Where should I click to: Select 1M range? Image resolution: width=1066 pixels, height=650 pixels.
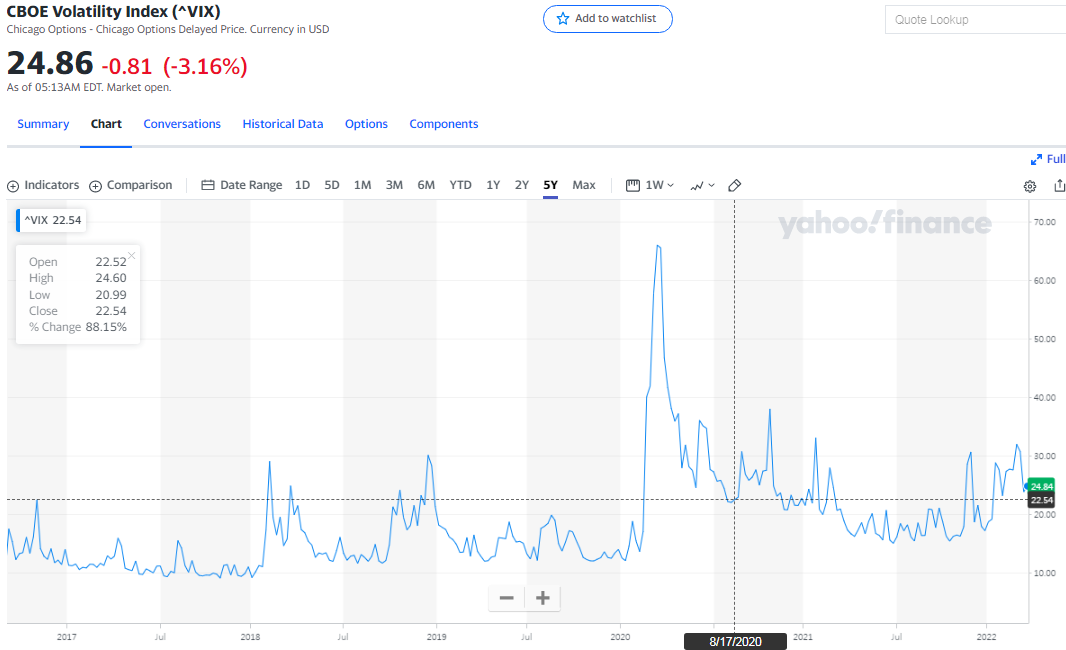coord(362,185)
